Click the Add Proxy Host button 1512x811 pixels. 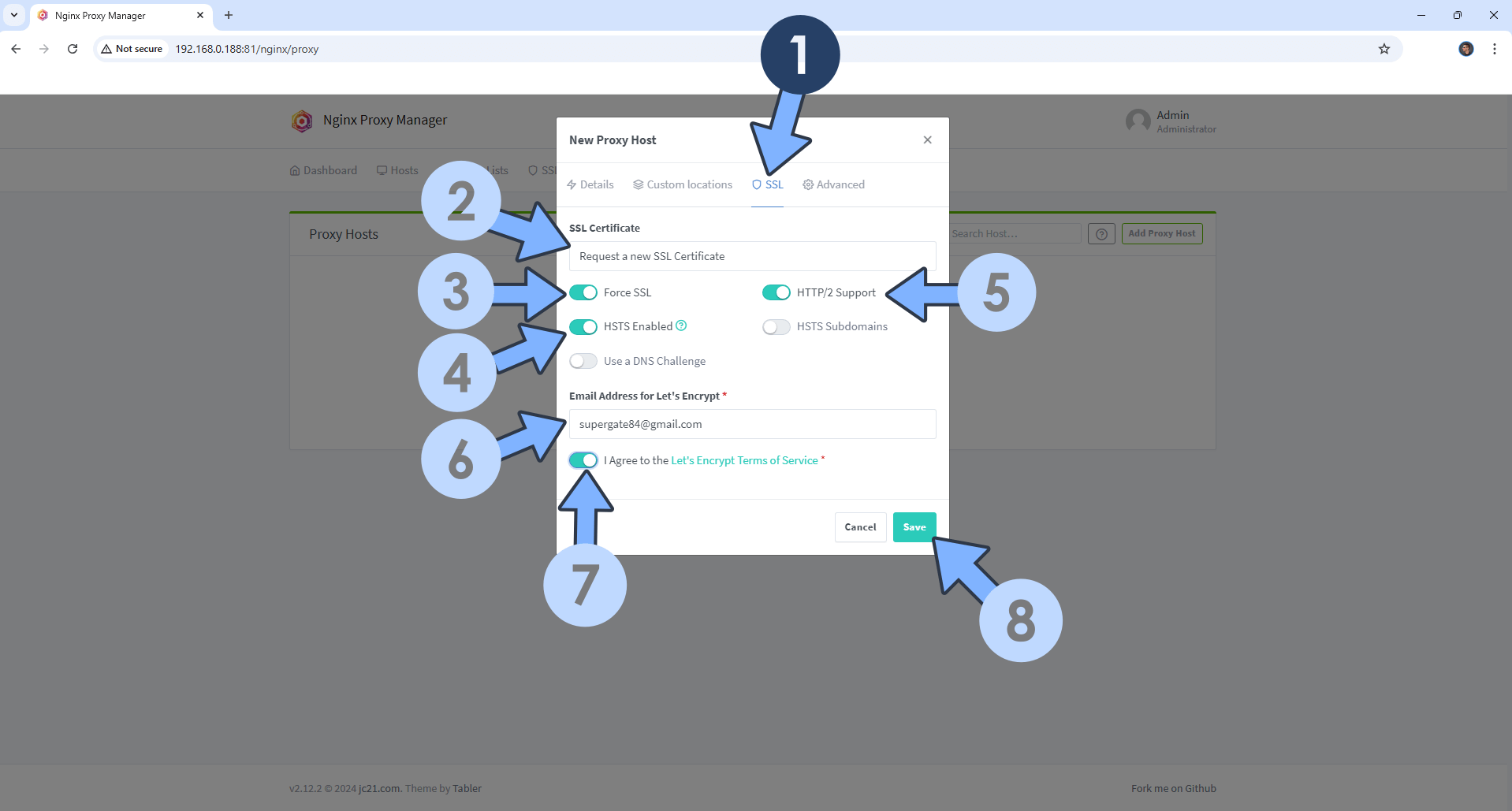(1162, 233)
